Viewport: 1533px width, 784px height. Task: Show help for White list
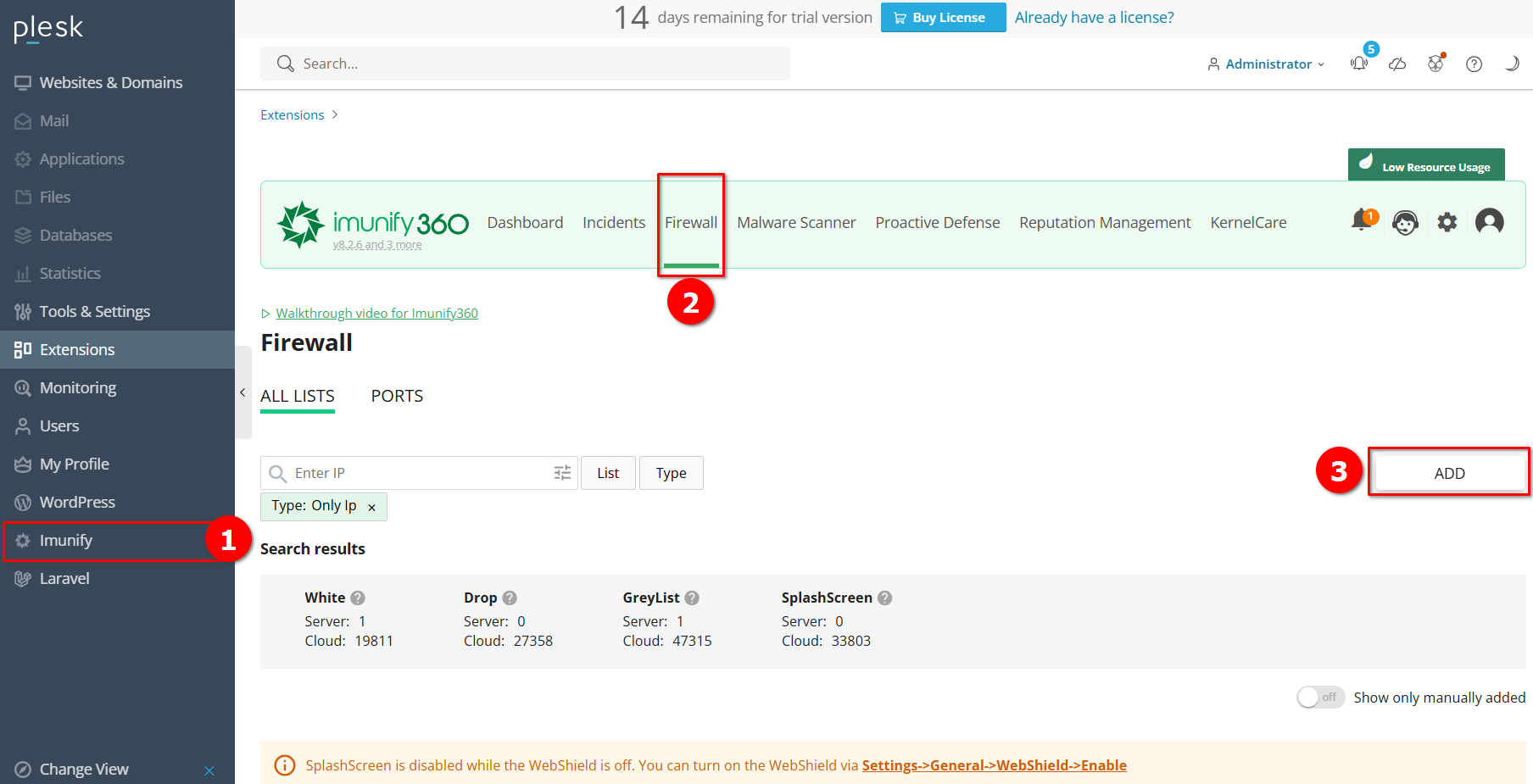pyautogui.click(x=358, y=598)
